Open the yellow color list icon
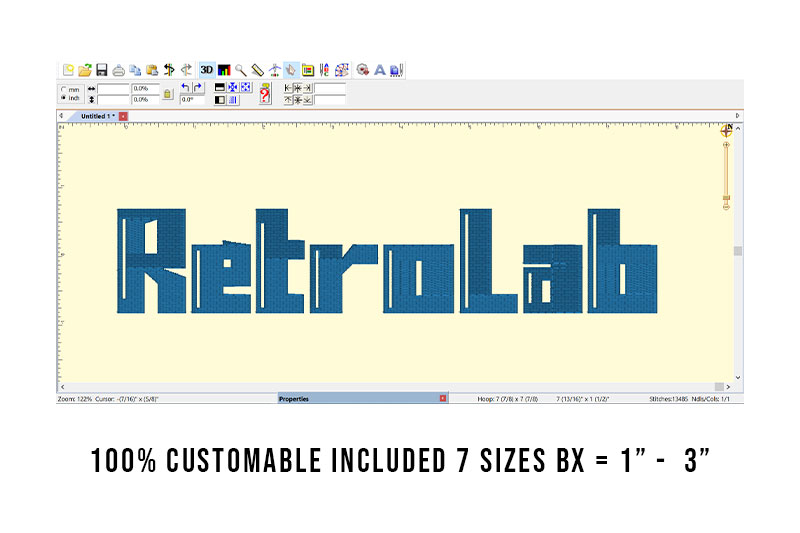The image size is (800, 533). pos(308,70)
